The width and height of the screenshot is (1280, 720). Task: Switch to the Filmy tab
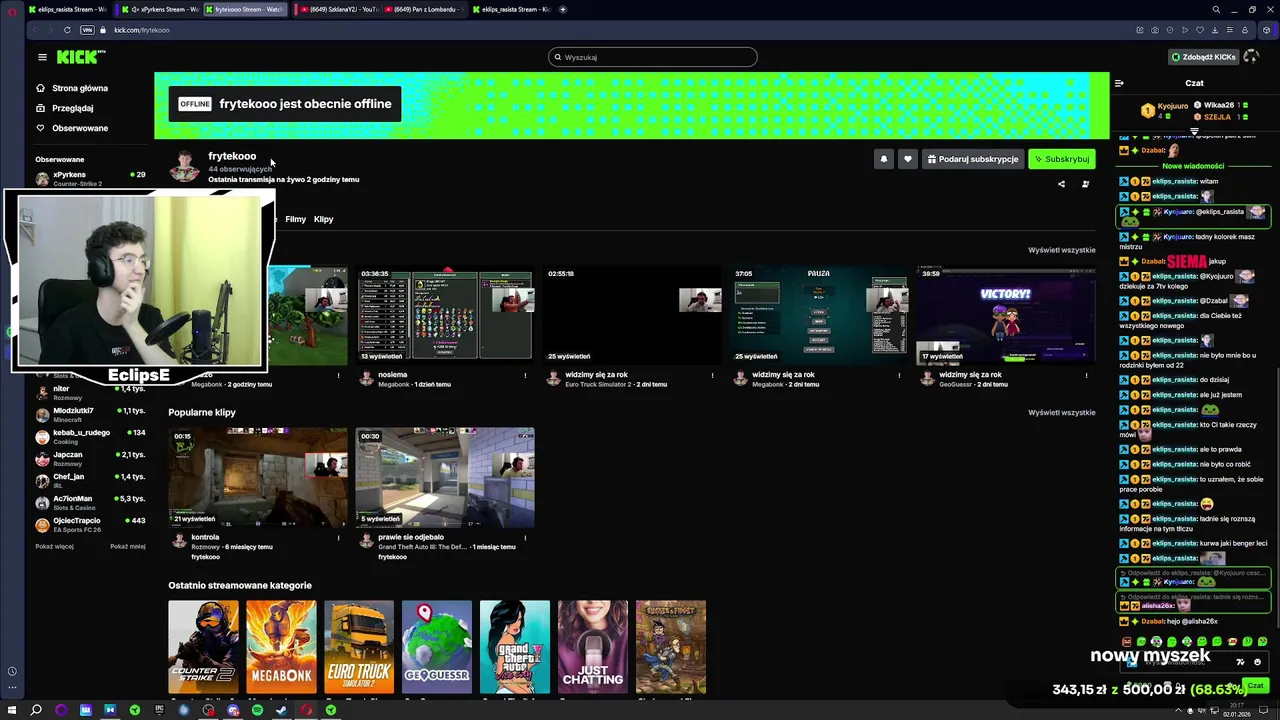295,219
